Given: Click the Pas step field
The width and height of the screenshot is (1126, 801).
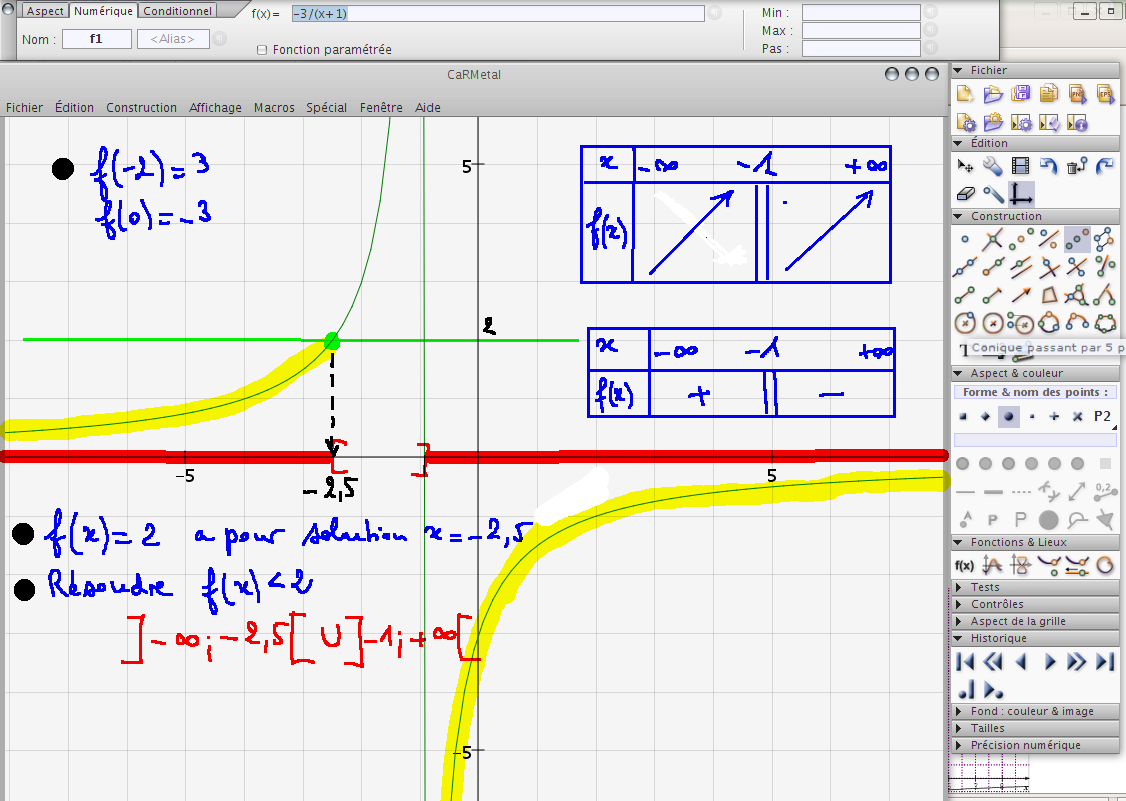Looking at the screenshot, I should (x=861, y=49).
